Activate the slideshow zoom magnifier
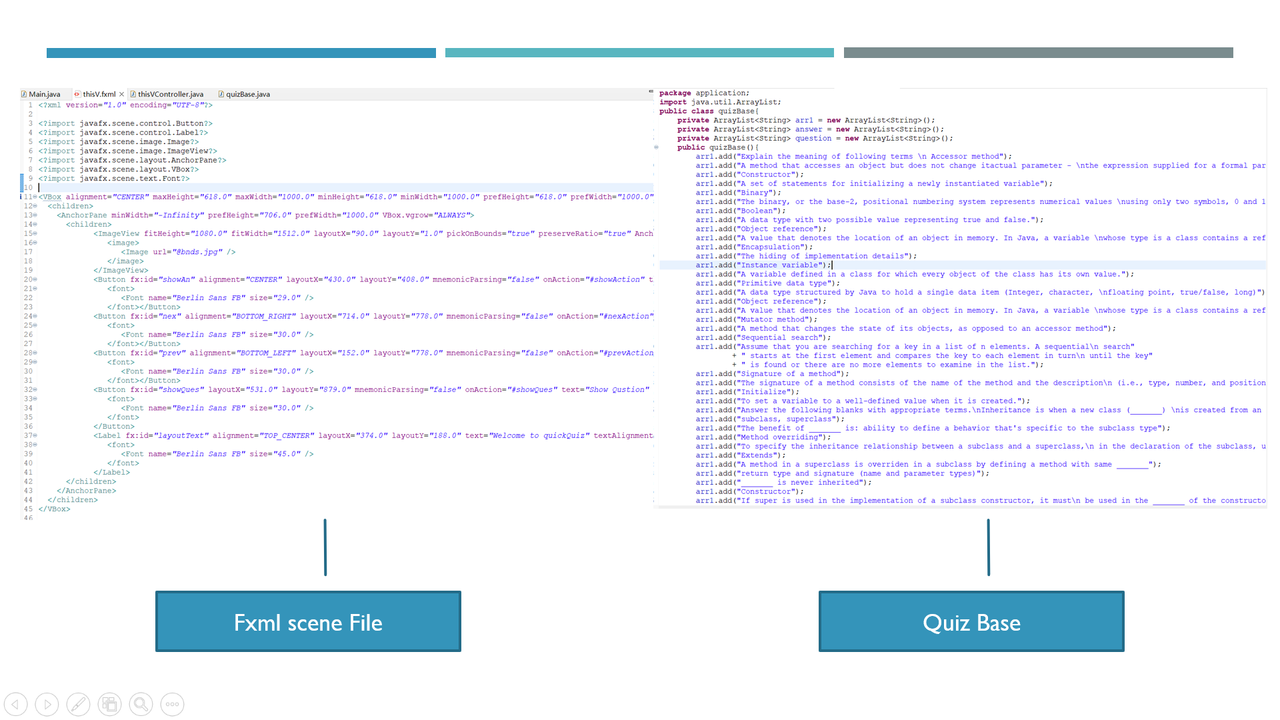 (x=141, y=704)
